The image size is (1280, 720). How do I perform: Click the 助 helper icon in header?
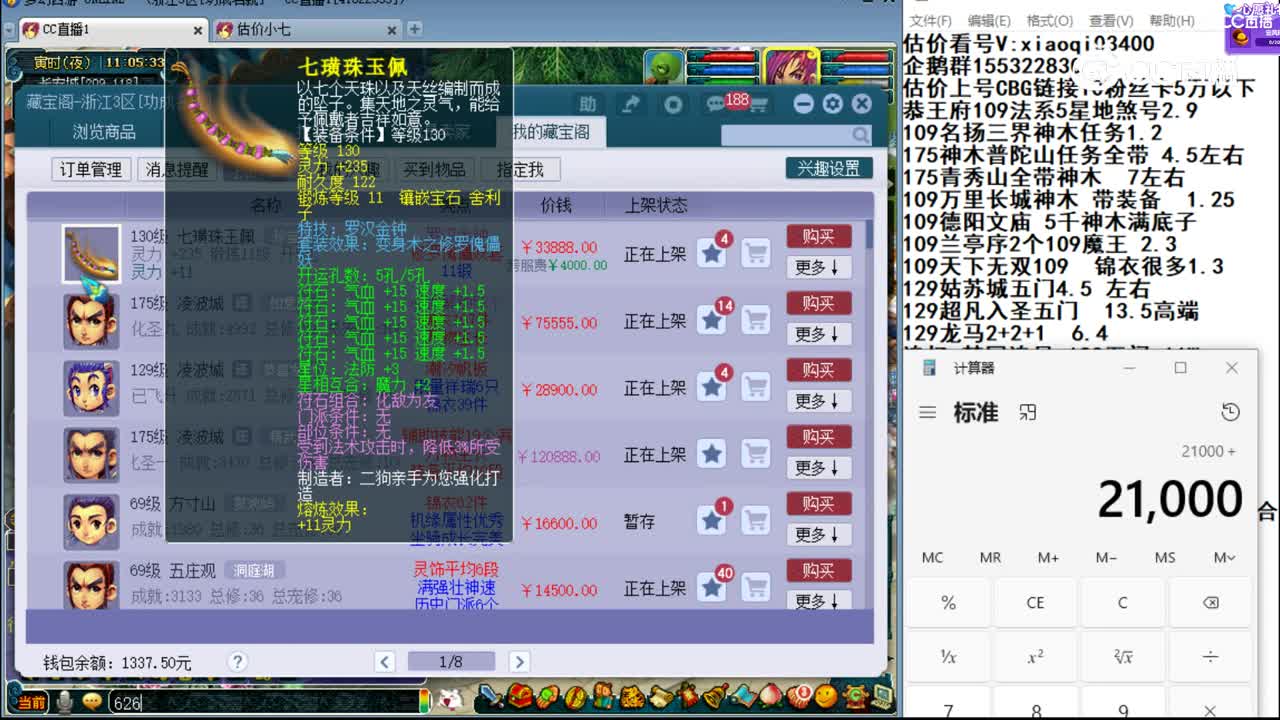point(588,104)
